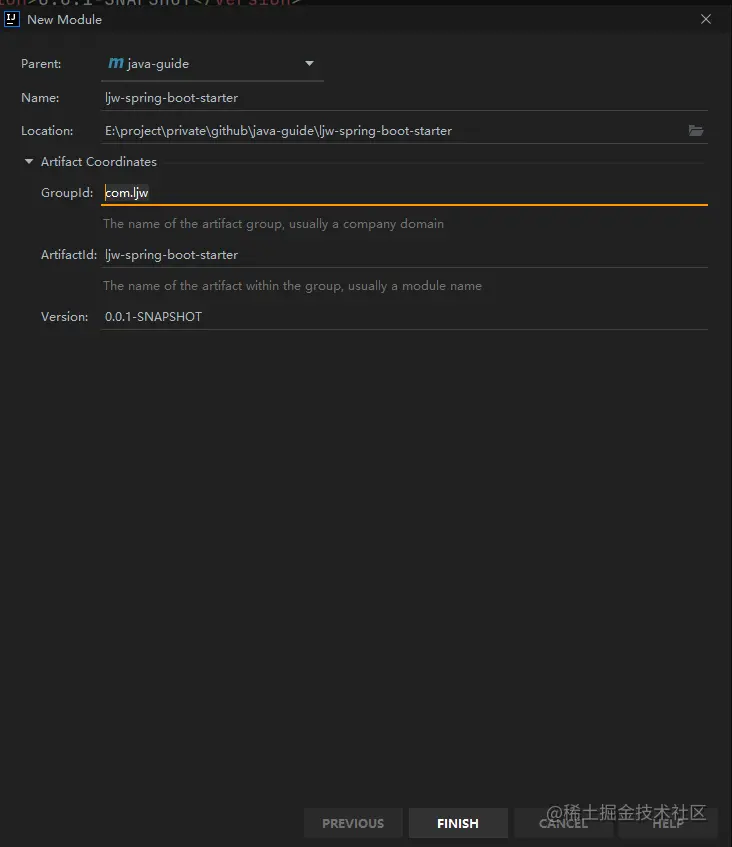The image size is (732, 847).
Task: Select the java-guide parent combo box
Action: pyautogui.click(x=212, y=64)
